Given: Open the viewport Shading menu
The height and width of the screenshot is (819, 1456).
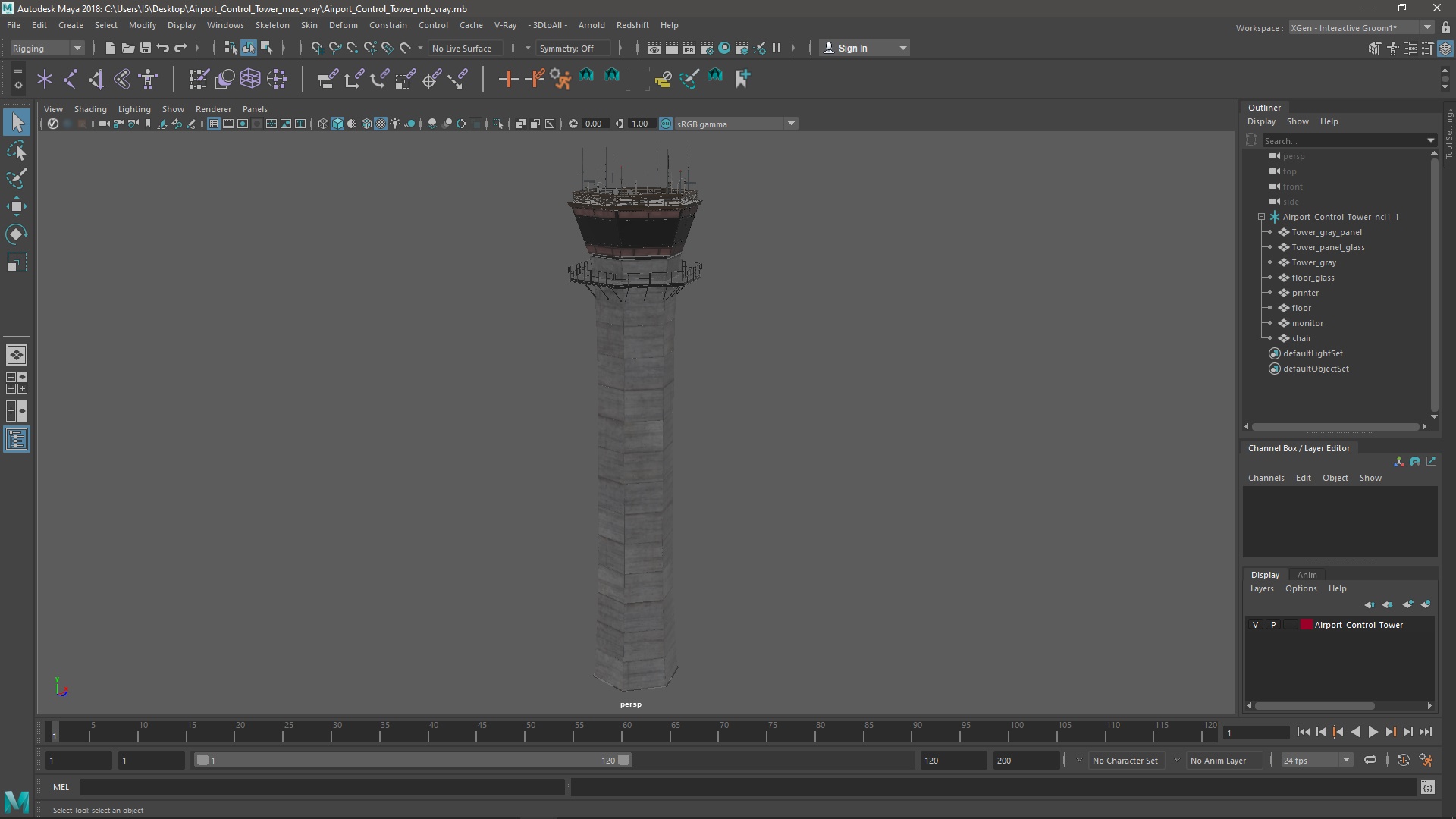Looking at the screenshot, I should coord(90,109).
